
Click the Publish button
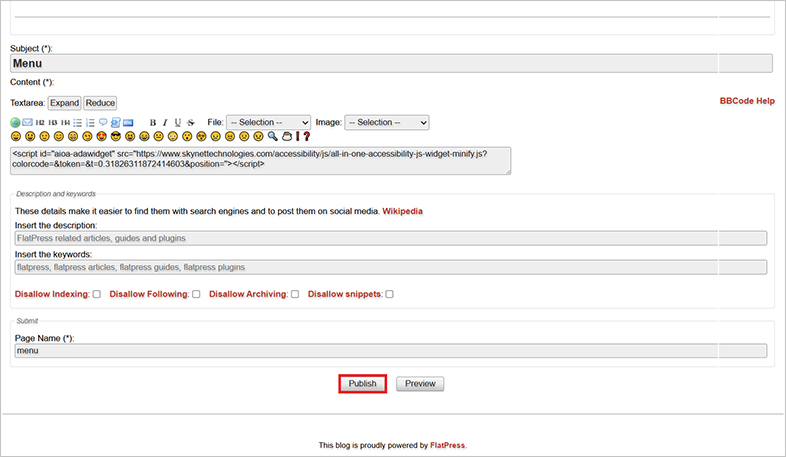[362, 384]
